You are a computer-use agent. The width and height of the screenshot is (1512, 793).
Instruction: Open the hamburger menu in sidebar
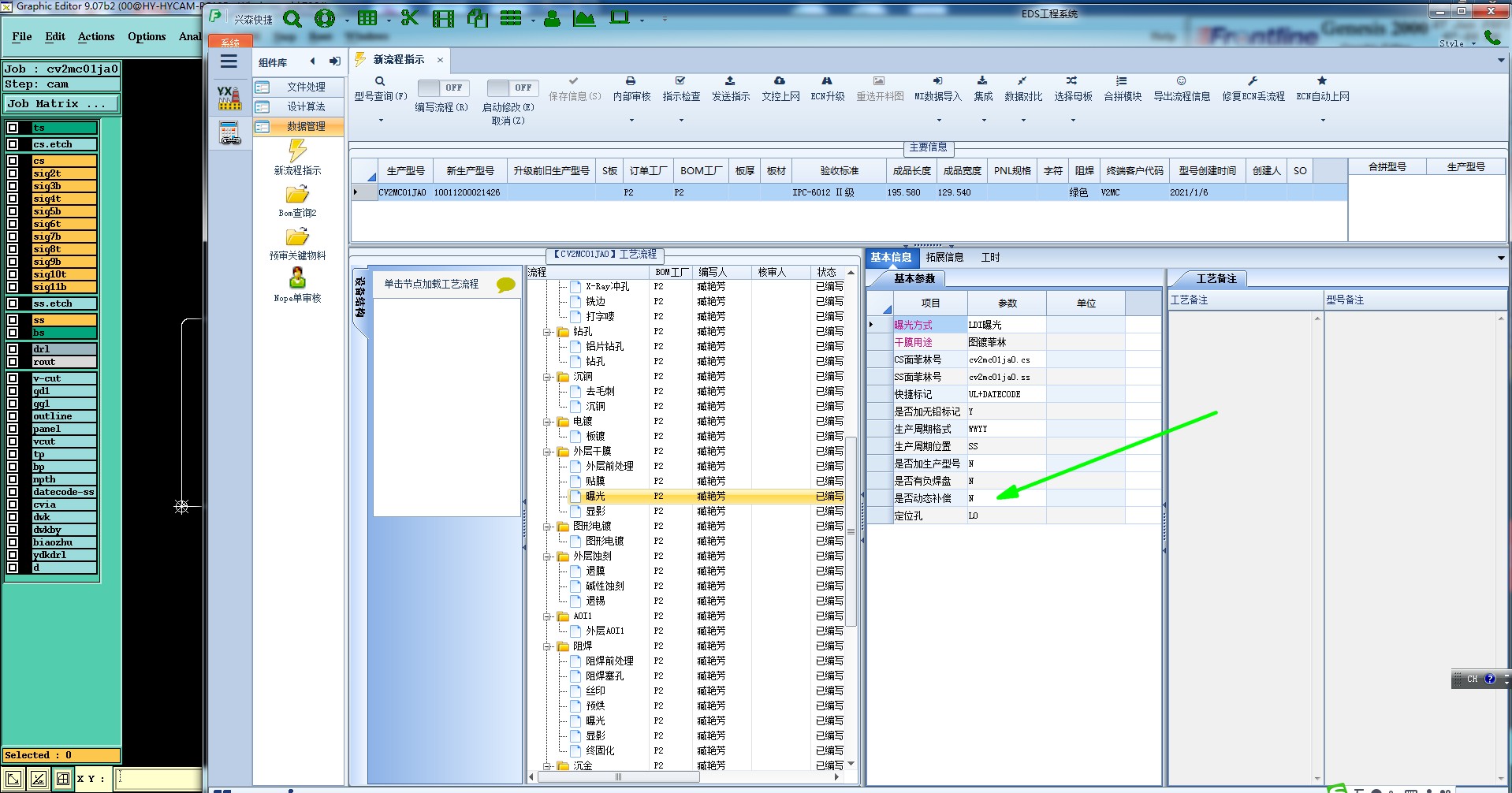(x=229, y=61)
